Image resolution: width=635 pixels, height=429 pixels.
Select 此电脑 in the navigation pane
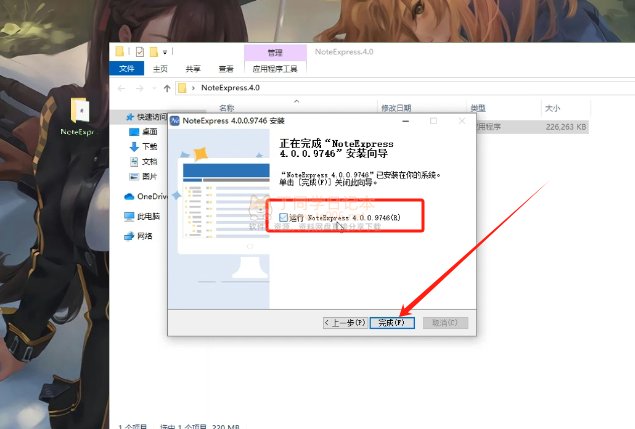[x=142, y=217]
